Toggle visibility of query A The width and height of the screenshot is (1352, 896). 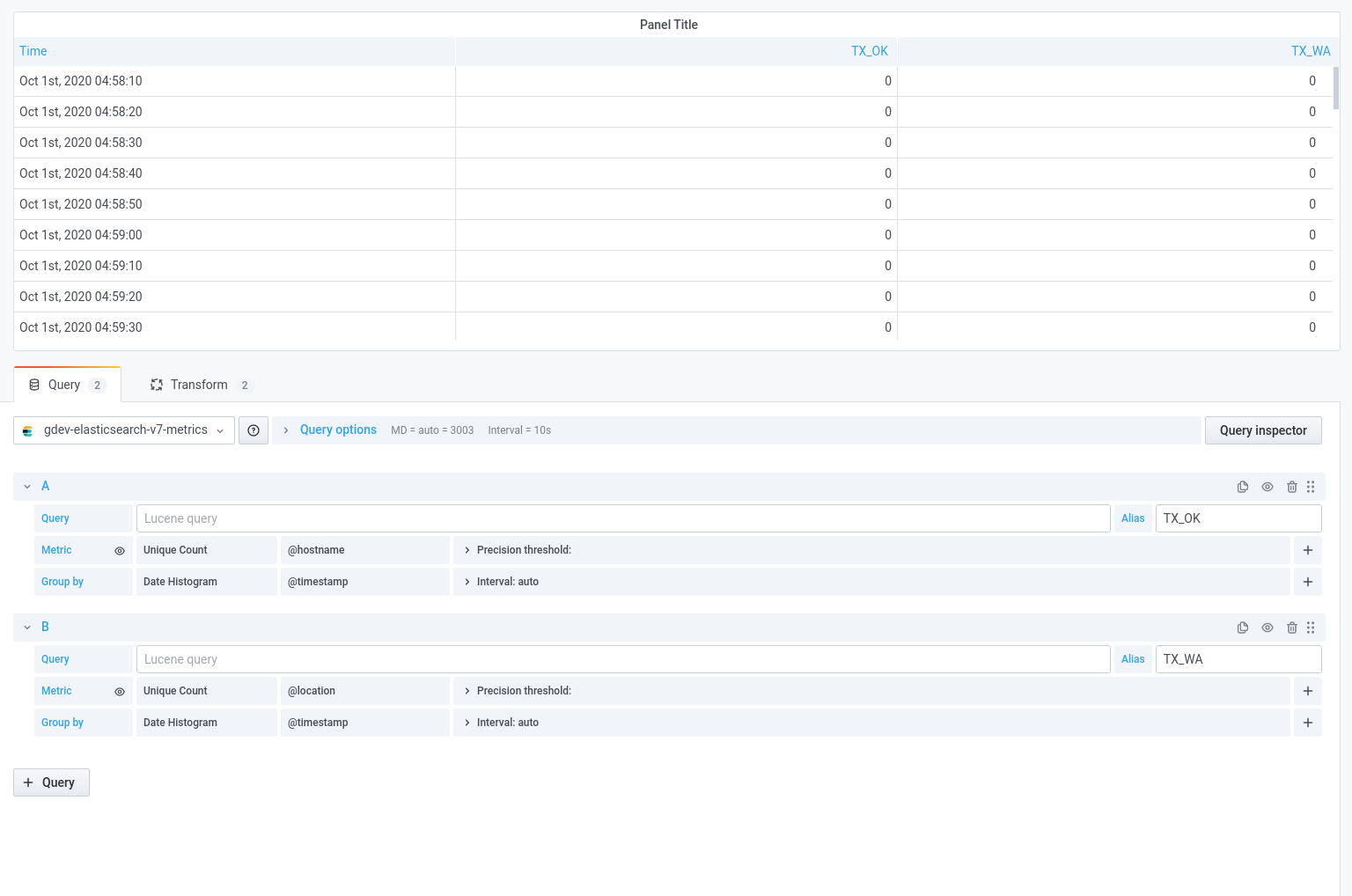[x=1267, y=487]
